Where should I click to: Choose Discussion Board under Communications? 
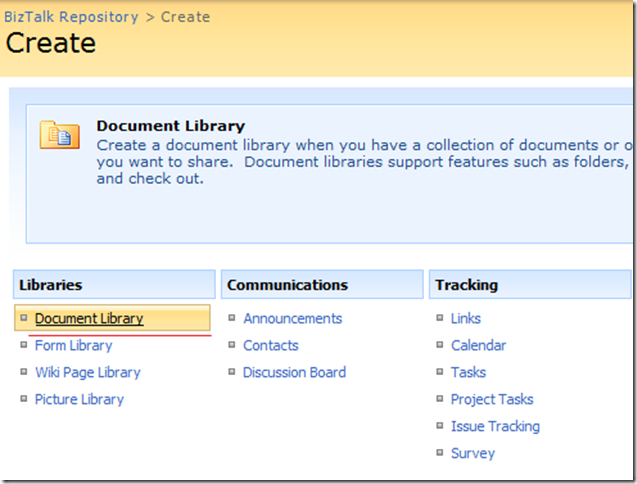[x=294, y=373]
